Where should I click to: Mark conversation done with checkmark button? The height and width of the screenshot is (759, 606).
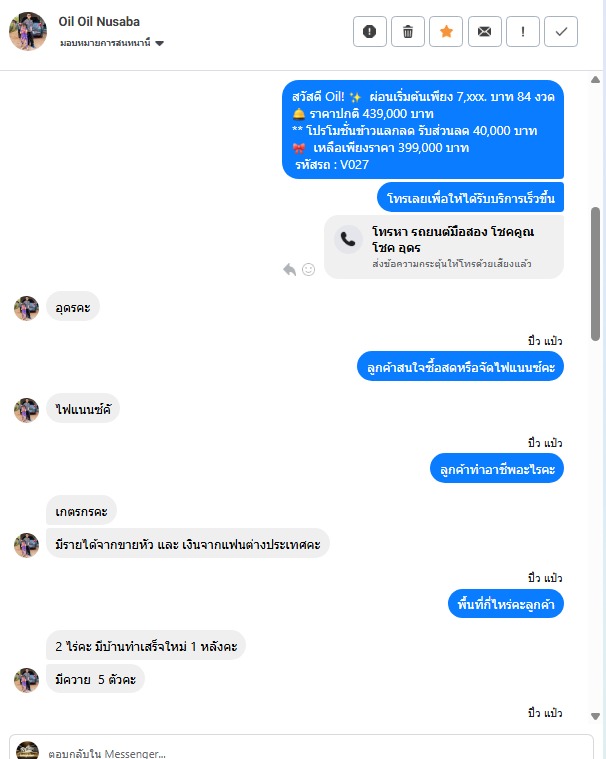(x=561, y=31)
